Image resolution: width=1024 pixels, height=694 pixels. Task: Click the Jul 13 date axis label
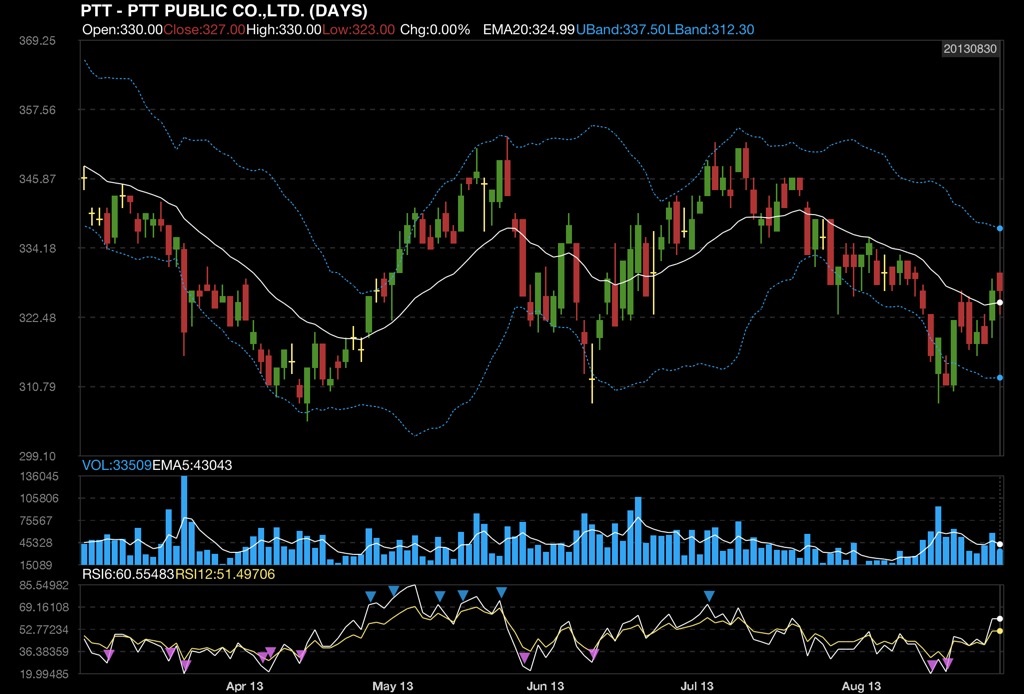(697, 686)
